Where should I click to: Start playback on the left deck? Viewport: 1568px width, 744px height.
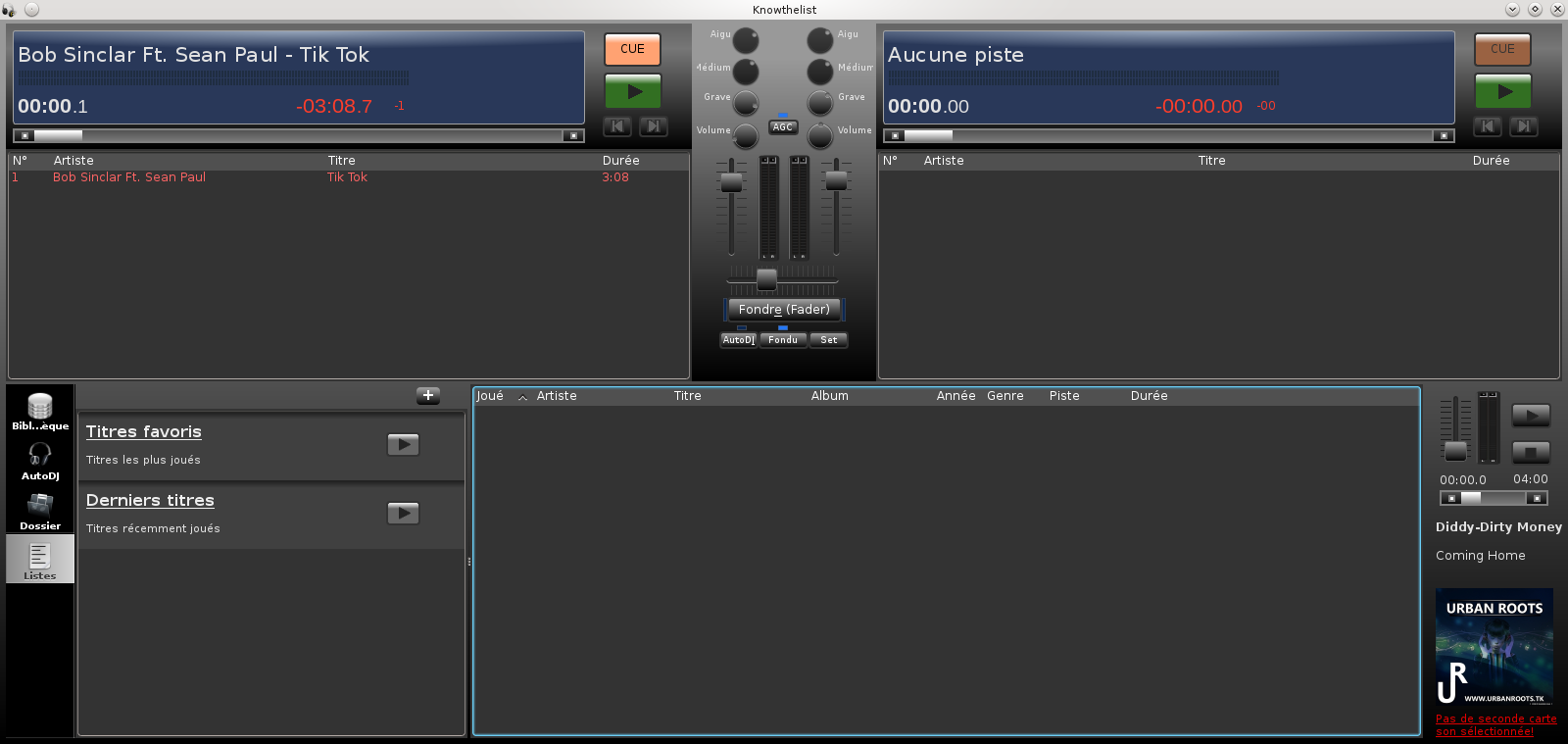[x=632, y=91]
